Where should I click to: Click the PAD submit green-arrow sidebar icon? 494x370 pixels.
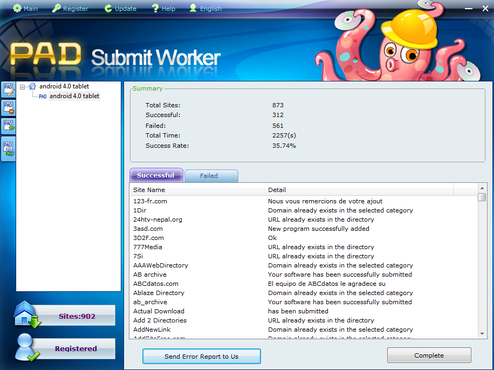tap(8, 126)
